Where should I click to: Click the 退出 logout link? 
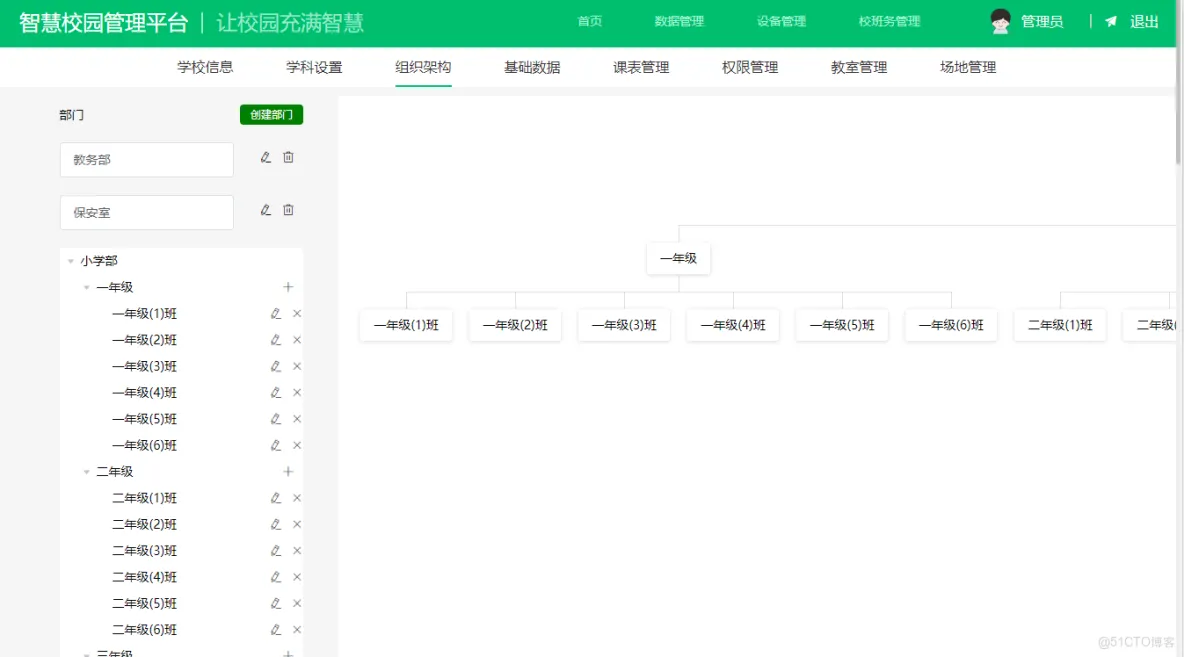1144,22
